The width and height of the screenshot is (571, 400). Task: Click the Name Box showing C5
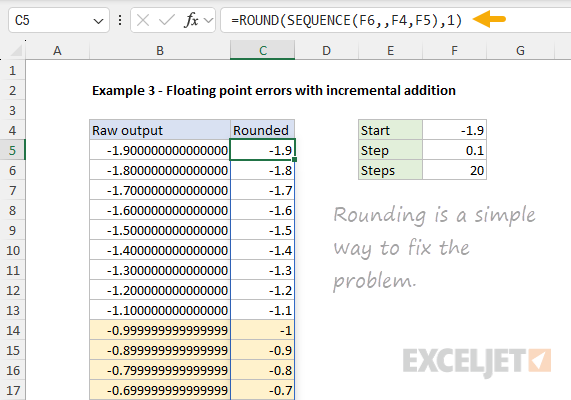[x=59, y=20]
